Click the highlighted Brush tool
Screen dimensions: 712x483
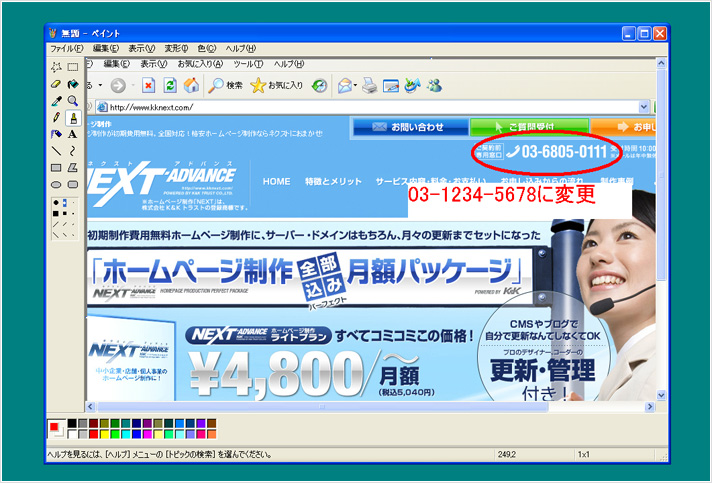pos(73,118)
